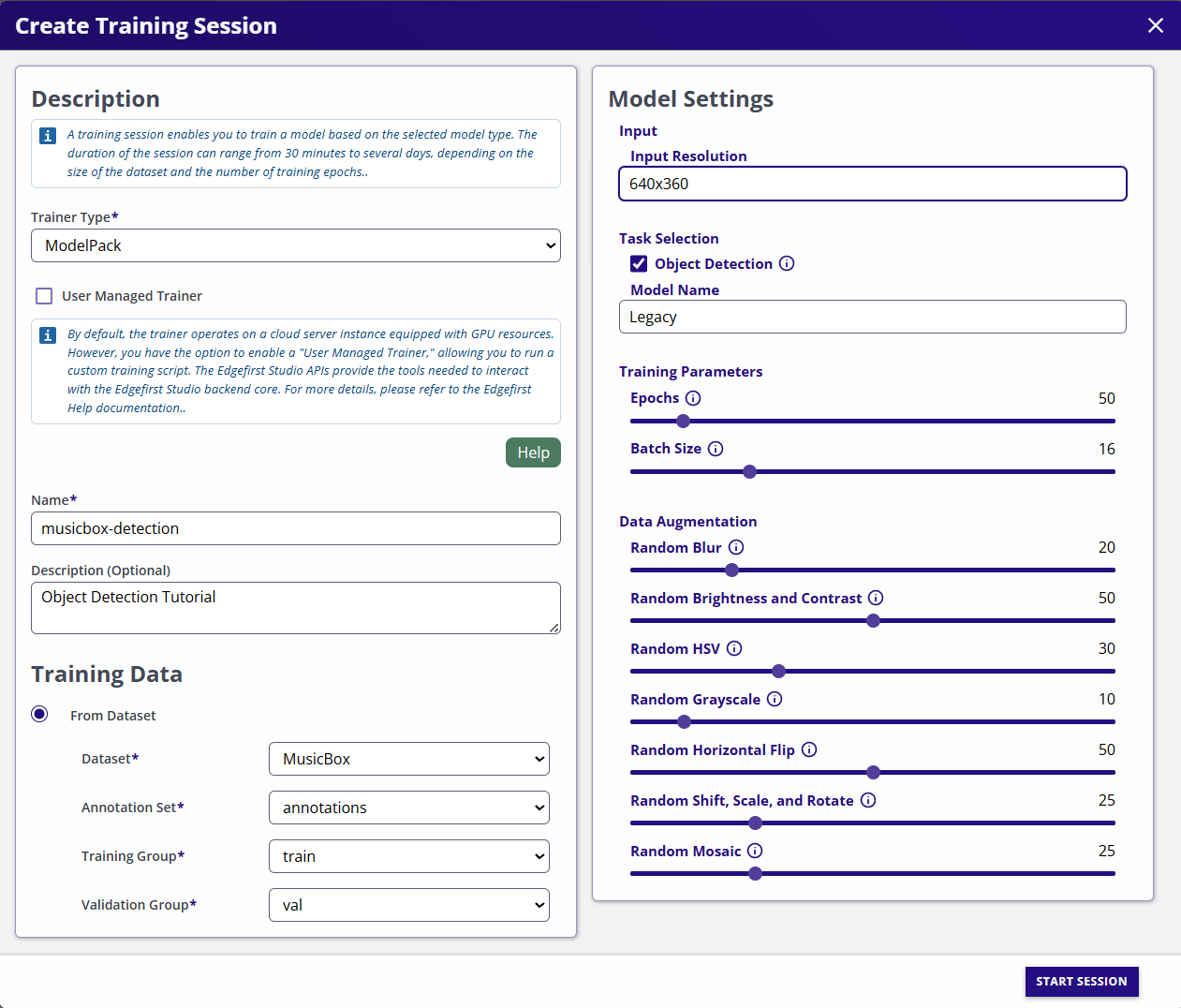The width and height of the screenshot is (1181, 1008).
Task: Click the info icon next to Epochs
Action: coord(693,398)
